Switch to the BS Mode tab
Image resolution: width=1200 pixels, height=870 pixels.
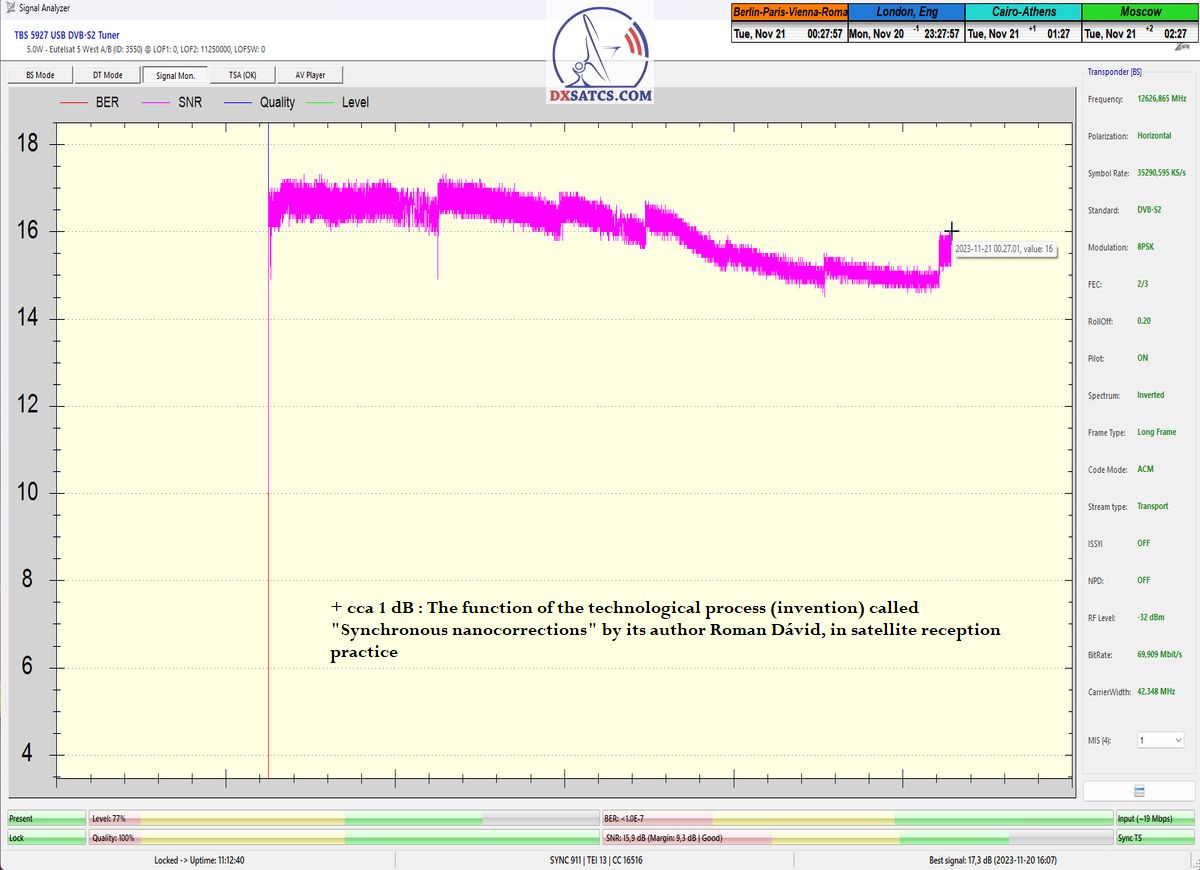(x=39, y=75)
